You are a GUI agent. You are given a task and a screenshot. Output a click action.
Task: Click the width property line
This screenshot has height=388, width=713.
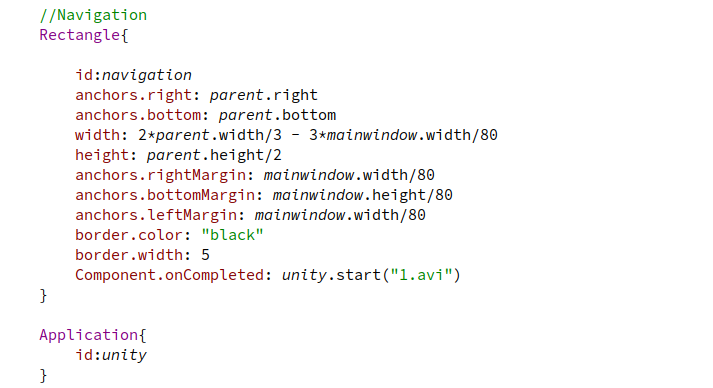pos(286,135)
